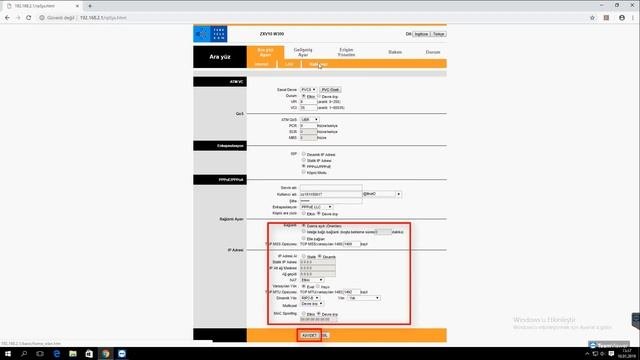Click the address bar URL
The image size is (640, 360).
click(103, 18)
